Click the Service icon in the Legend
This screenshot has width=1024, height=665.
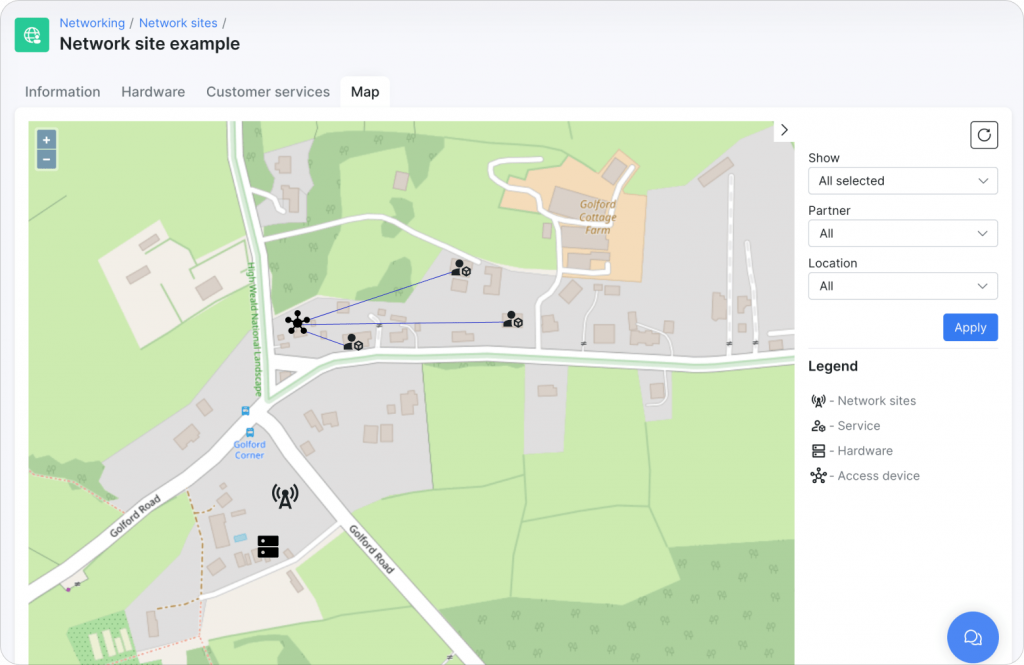(820, 425)
